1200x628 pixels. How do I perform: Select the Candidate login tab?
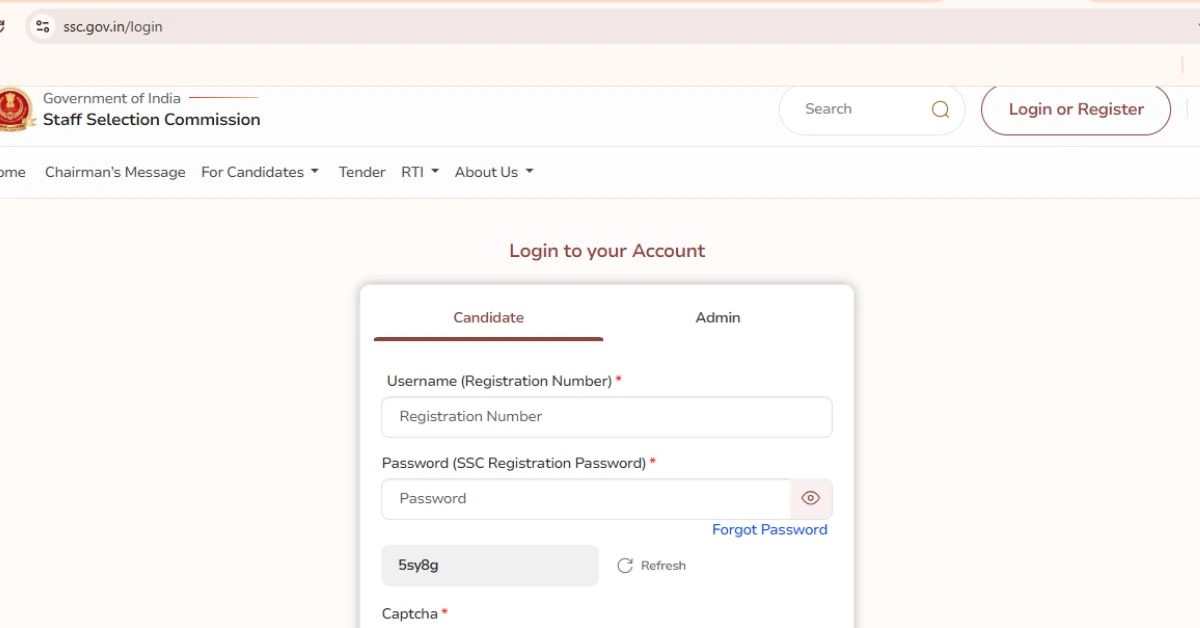pyautogui.click(x=488, y=318)
